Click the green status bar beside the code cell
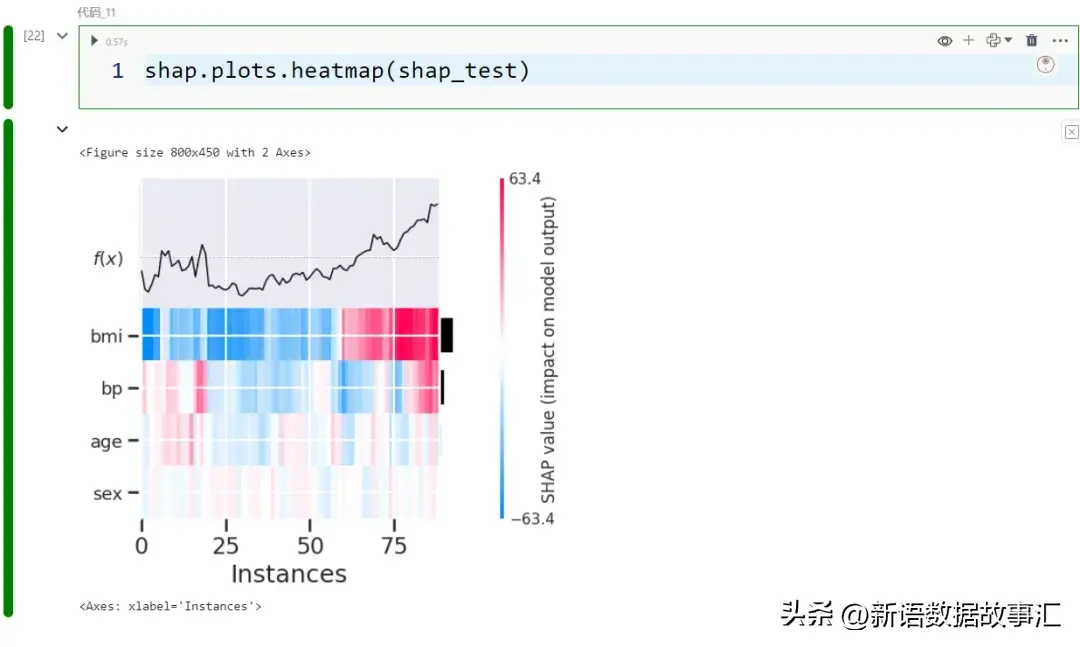 8,67
